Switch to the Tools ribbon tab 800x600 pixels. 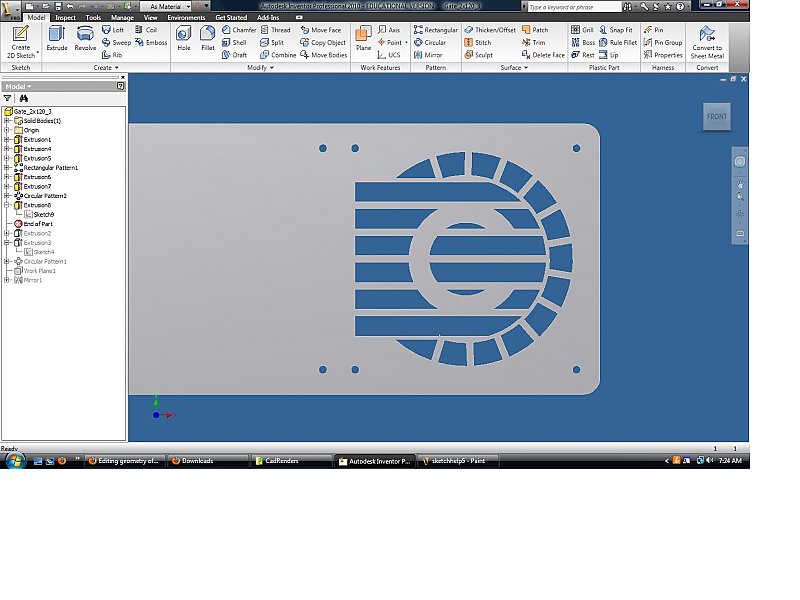coord(93,17)
